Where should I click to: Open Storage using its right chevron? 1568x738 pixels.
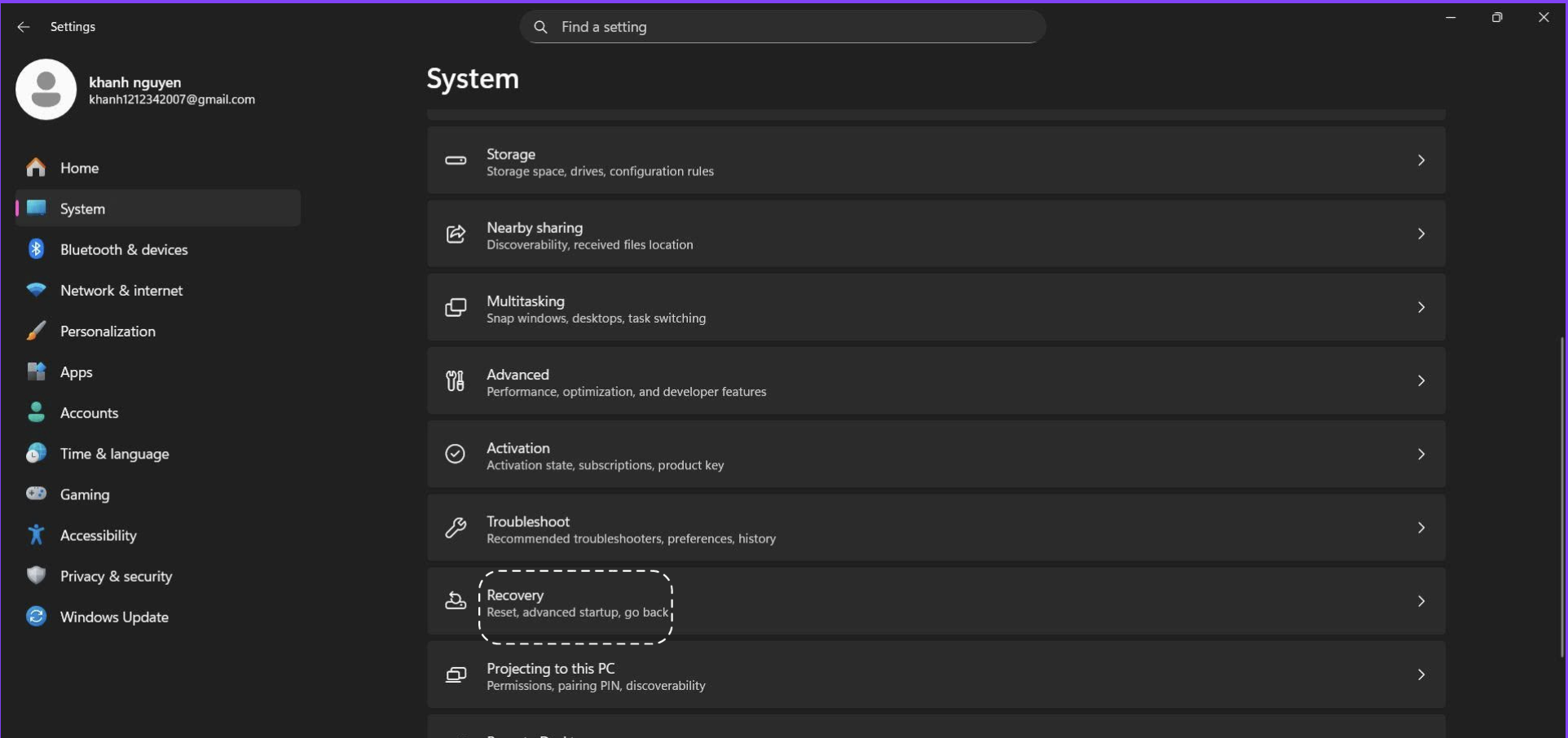click(x=1420, y=160)
